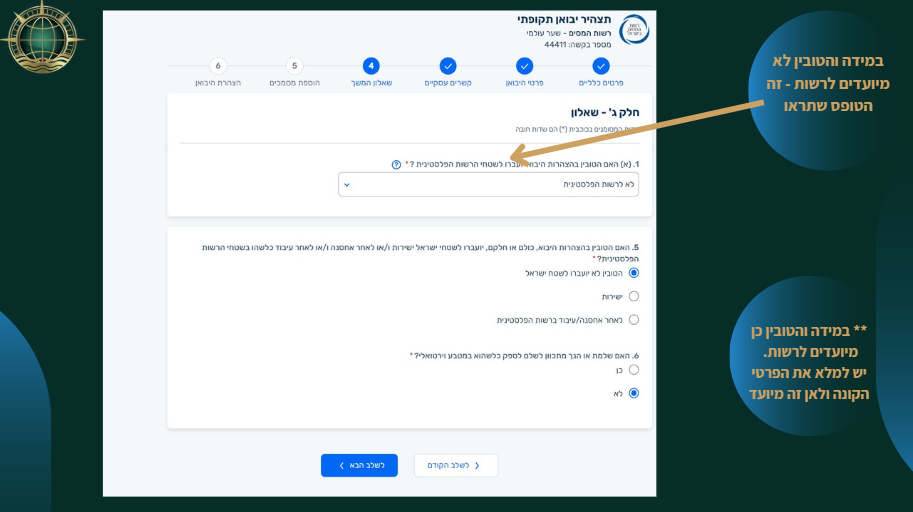Select step 6 'הצהרת היבואן' circle
The image size is (913, 512).
(x=218, y=66)
